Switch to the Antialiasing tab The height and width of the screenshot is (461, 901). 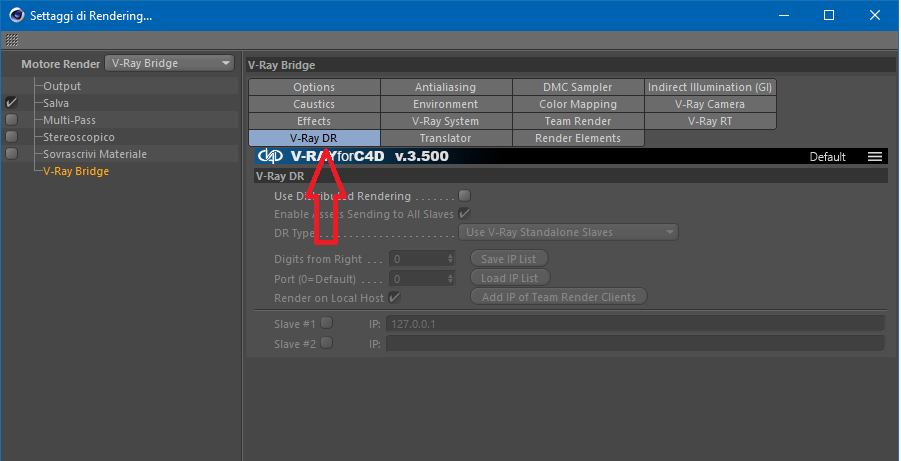click(446, 87)
